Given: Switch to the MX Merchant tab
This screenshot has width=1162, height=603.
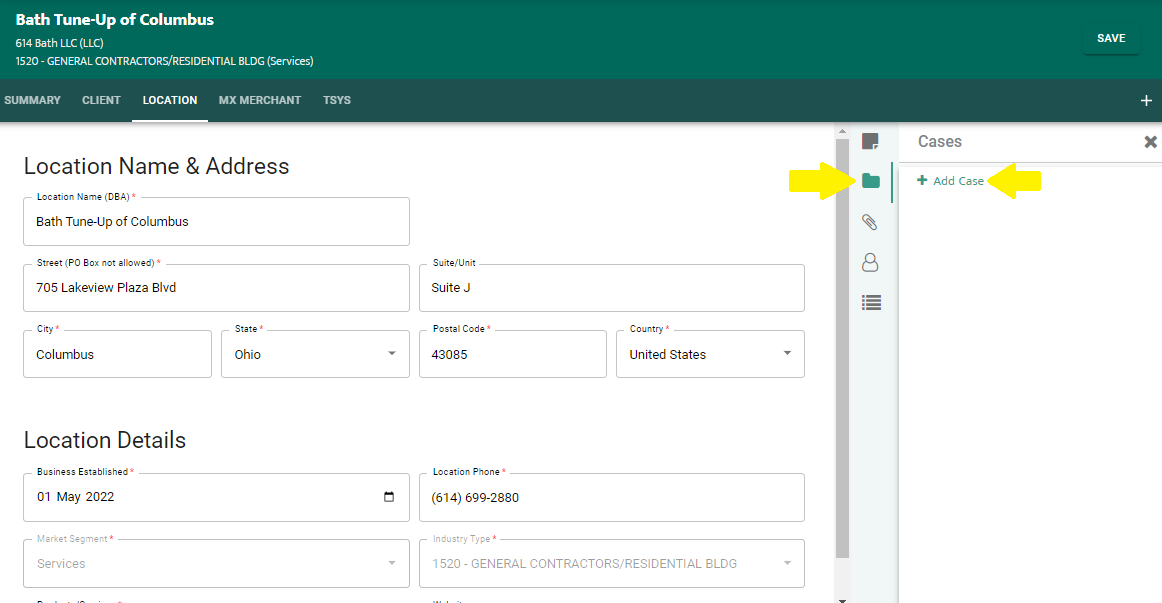Looking at the screenshot, I should [x=260, y=100].
